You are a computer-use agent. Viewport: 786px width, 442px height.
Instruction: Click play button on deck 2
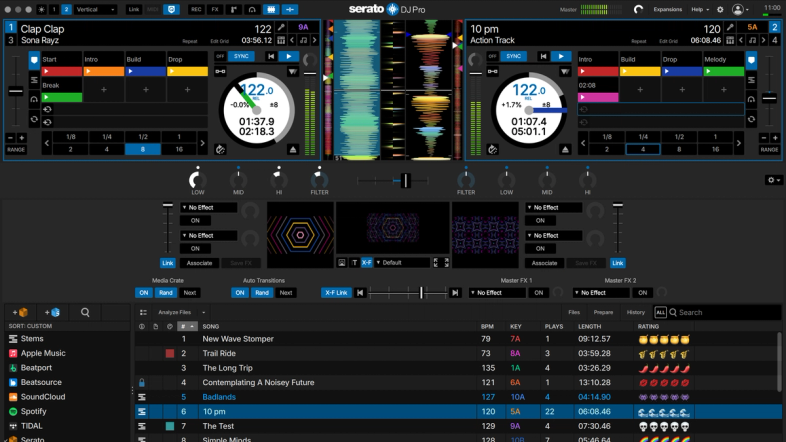point(561,56)
